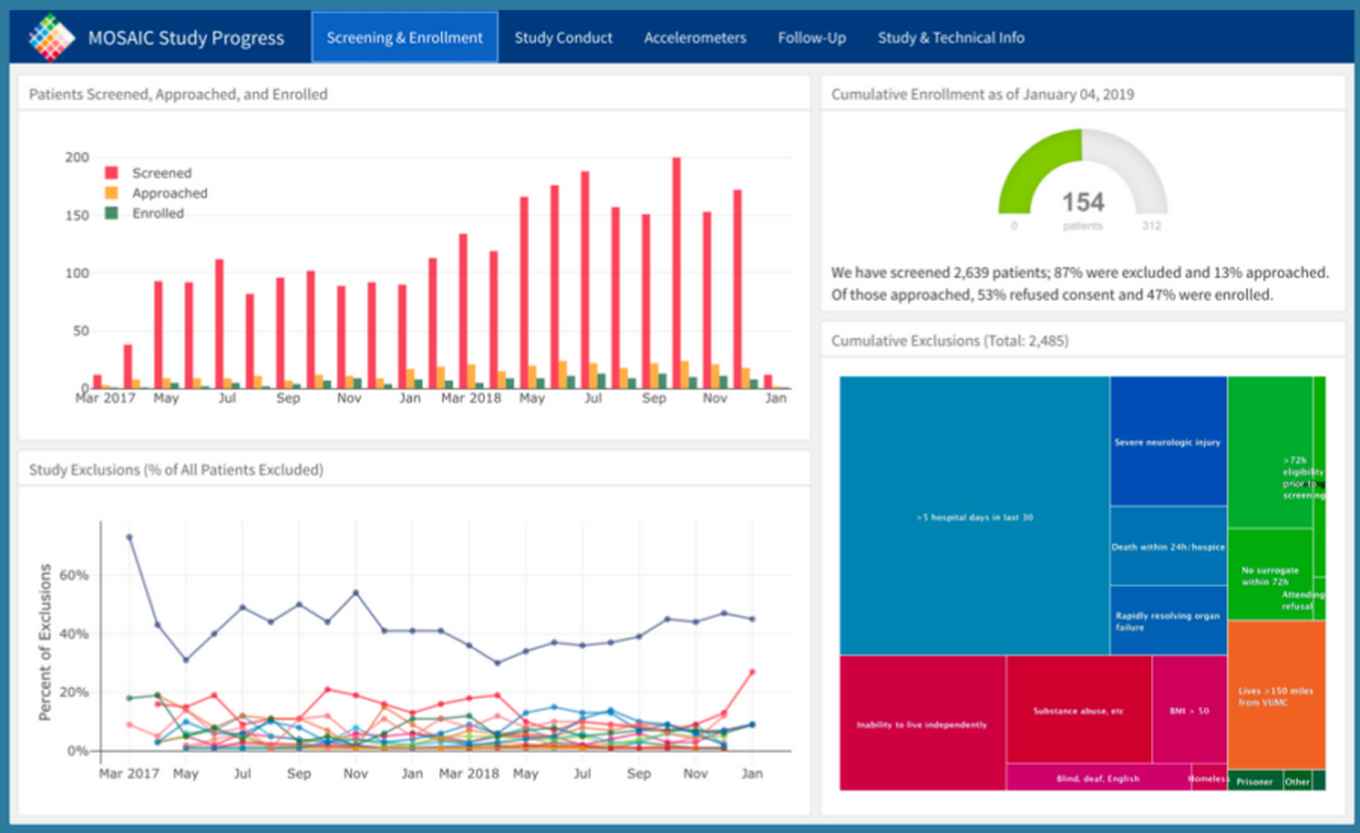Click the MOSAIC mosaic logo icon

coord(53,37)
